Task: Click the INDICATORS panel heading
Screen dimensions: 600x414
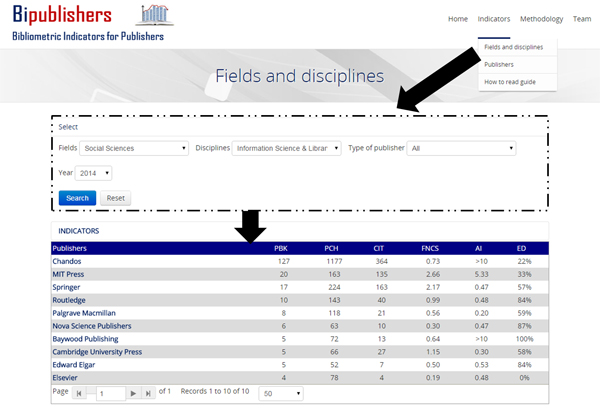Action: 78,231
